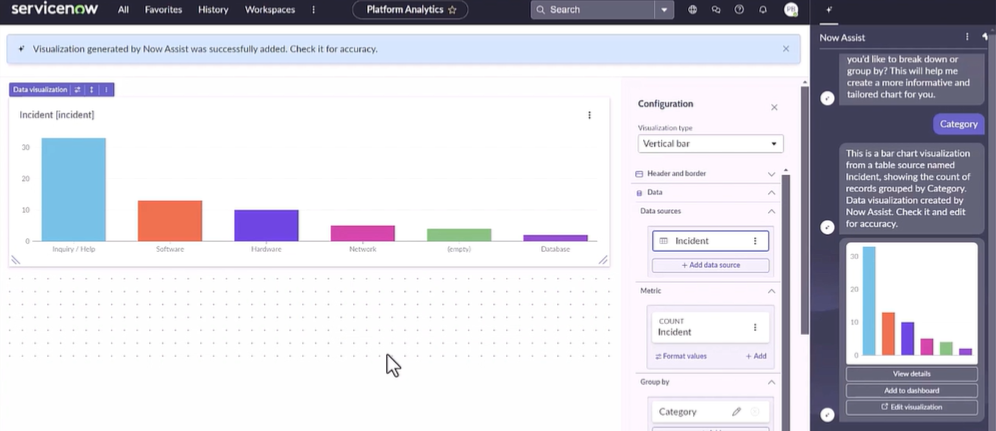Viewport: 996px width, 431px height.
Task: Collapse the Data sources section
Action: click(771, 211)
